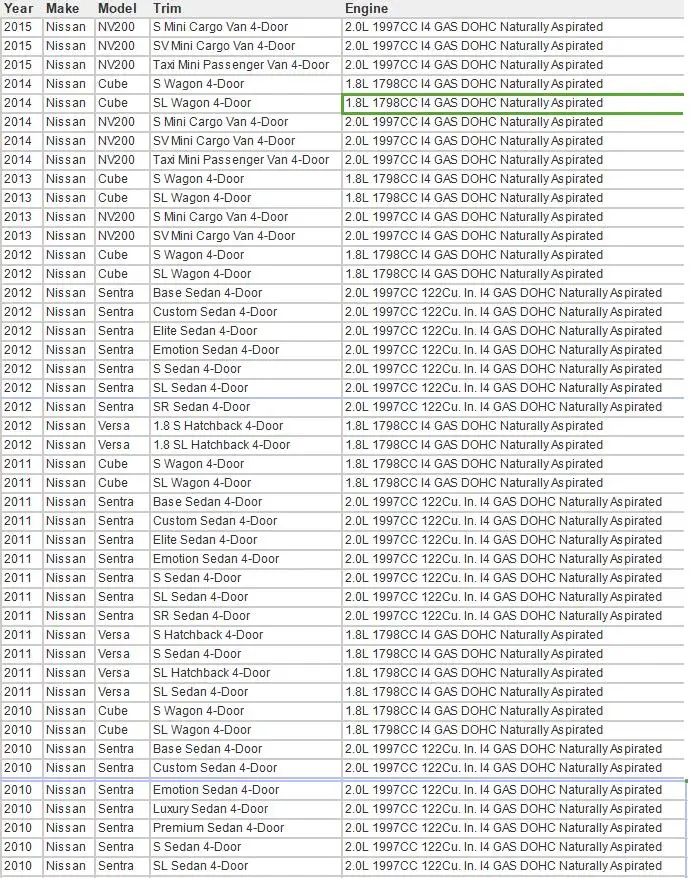Click Model cell 'Cube' in 2014 SL Wagon row
Image resolution: width=690 pixels, height=878 pixels.
tap(122, 103)
